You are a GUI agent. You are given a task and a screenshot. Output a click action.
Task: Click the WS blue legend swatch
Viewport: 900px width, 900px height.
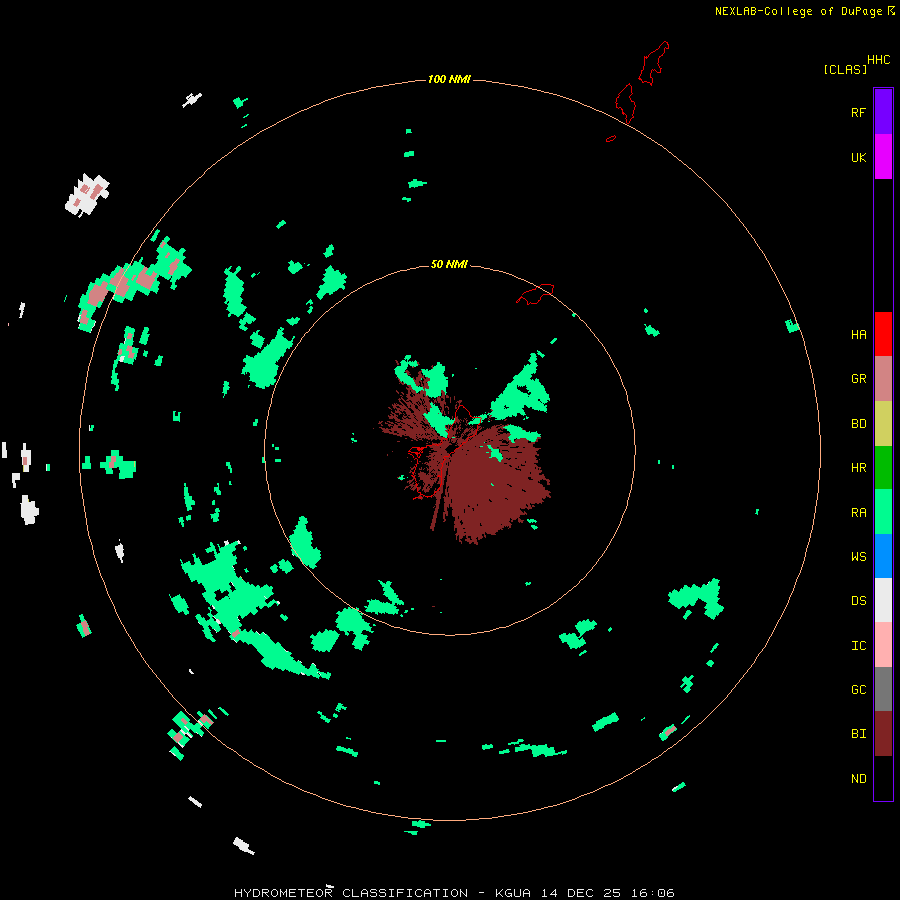pos(883,556)
